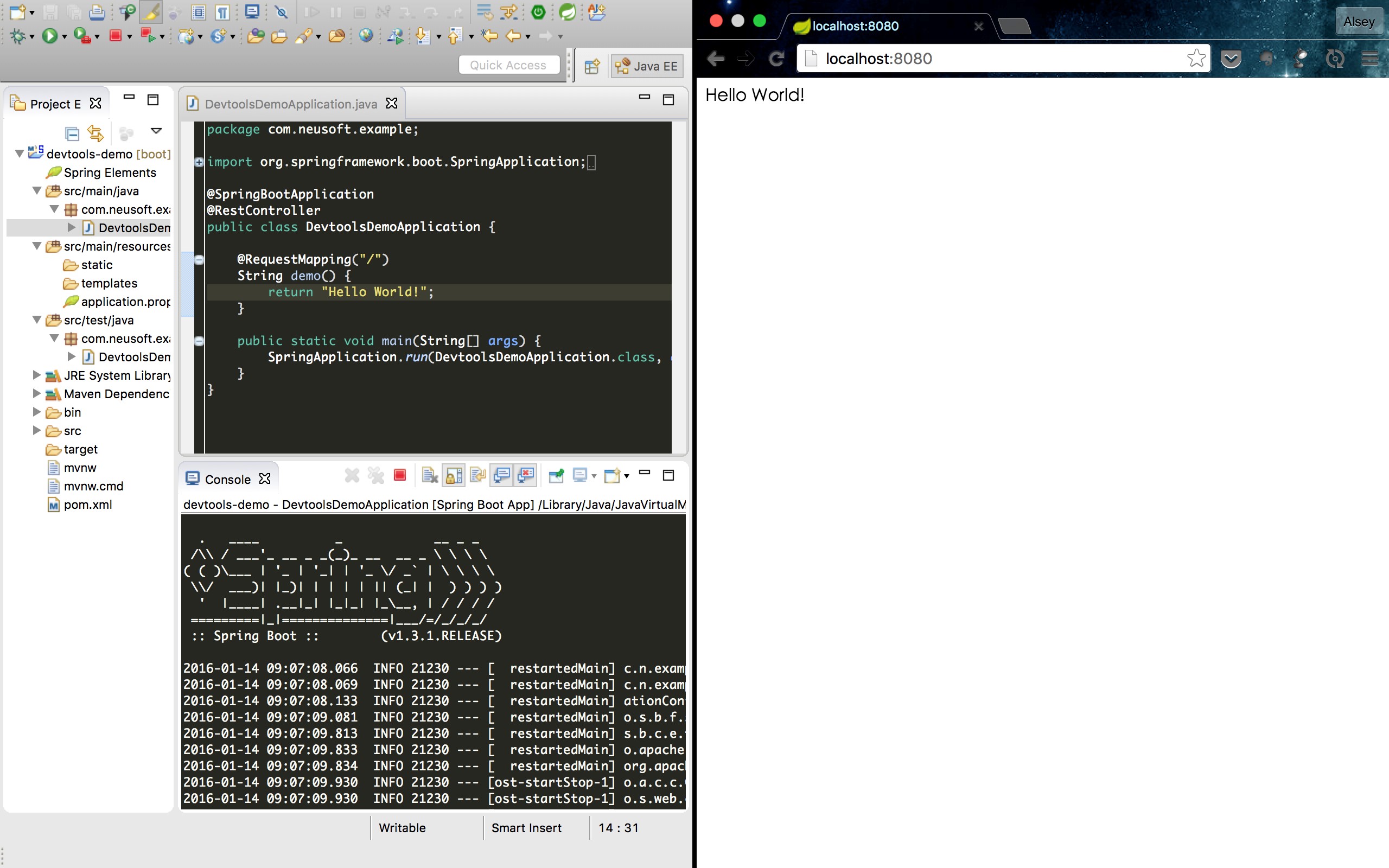
Task: Click the Print icon in the Eclipse toolbar
Action: [x=97, y=11]
